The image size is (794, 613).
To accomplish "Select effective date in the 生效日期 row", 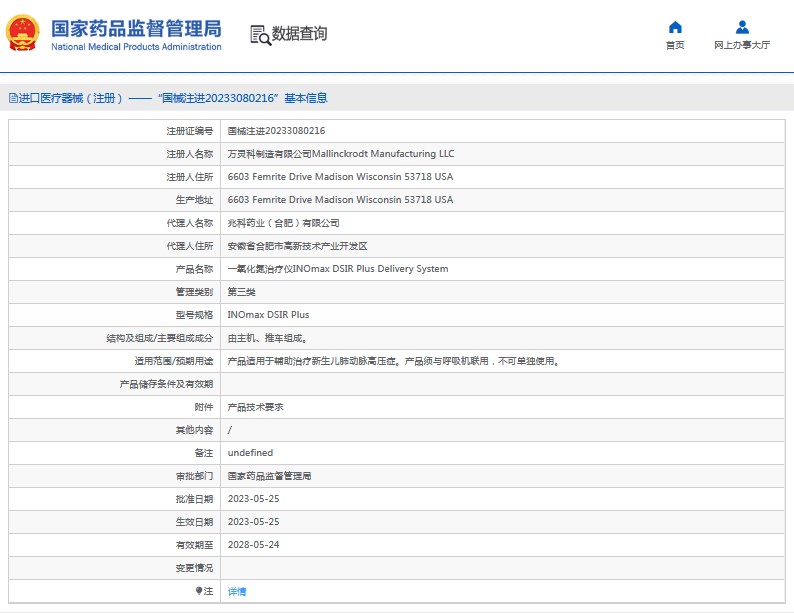I will (254, 522).
